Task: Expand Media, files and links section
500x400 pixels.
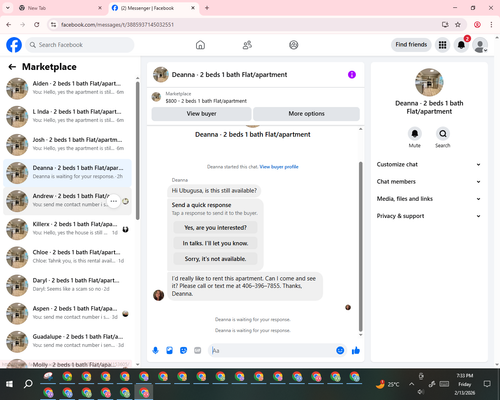Action: coord(429,199)
